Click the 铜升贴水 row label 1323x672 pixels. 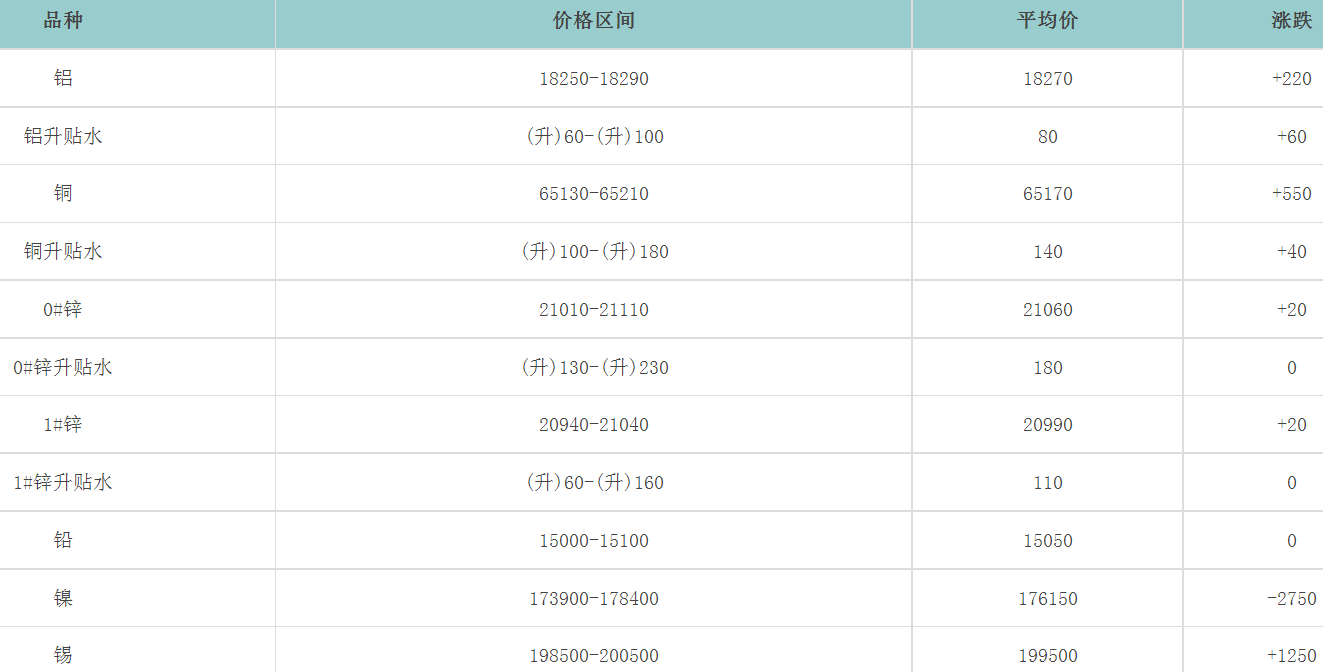(x=63, y=252)
